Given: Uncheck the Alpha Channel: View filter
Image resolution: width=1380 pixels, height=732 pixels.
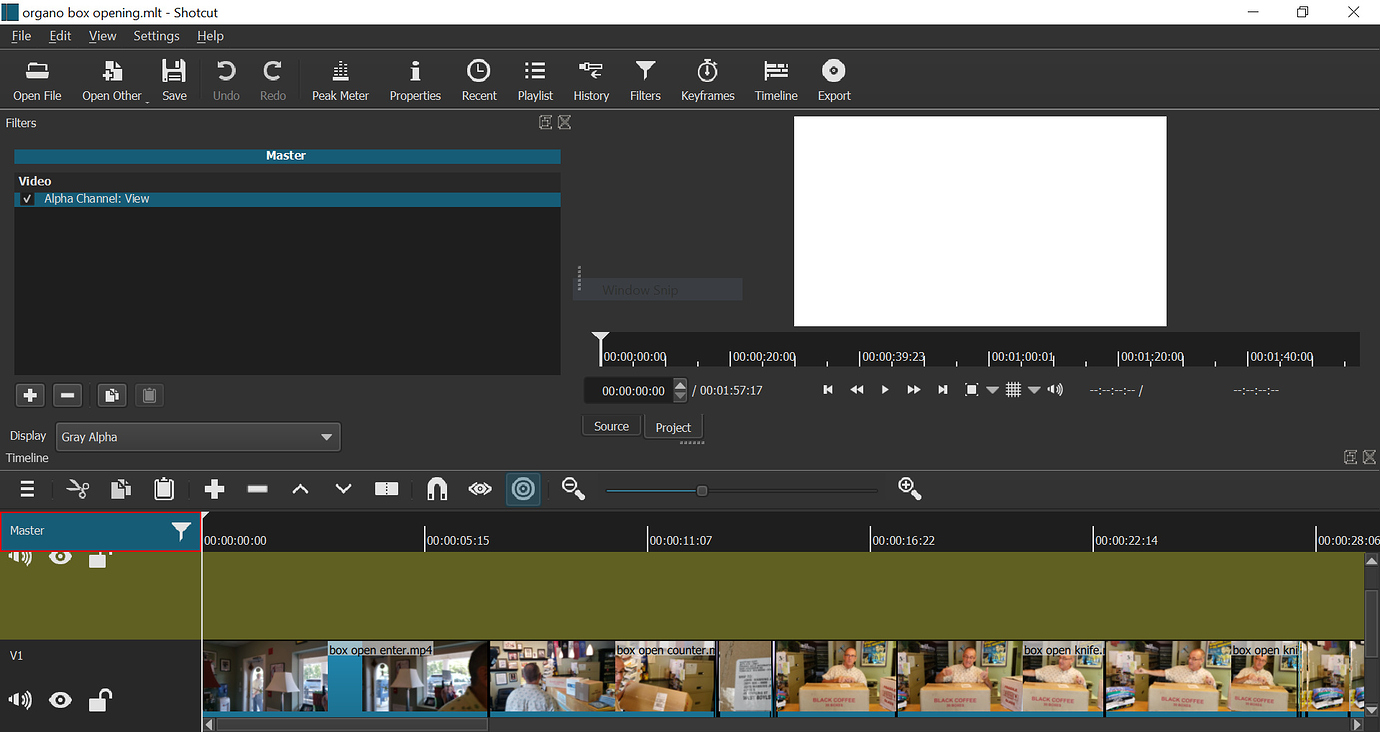Looking at the screenshot, I should [x=27, y=199].
